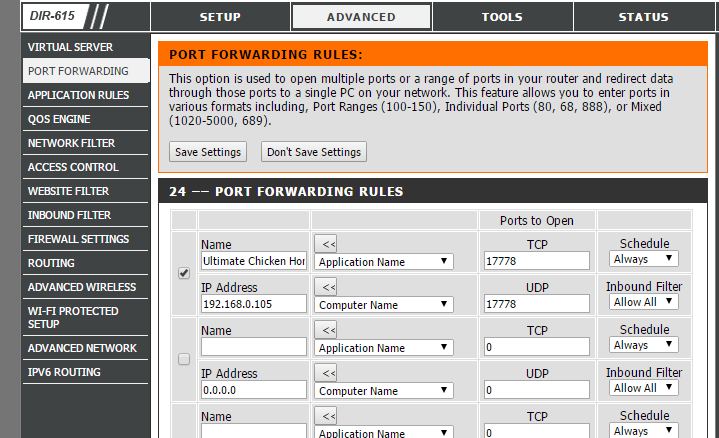Open second rule's Inbound Filter dropdown
719x438 pixels.
[644, 388]
